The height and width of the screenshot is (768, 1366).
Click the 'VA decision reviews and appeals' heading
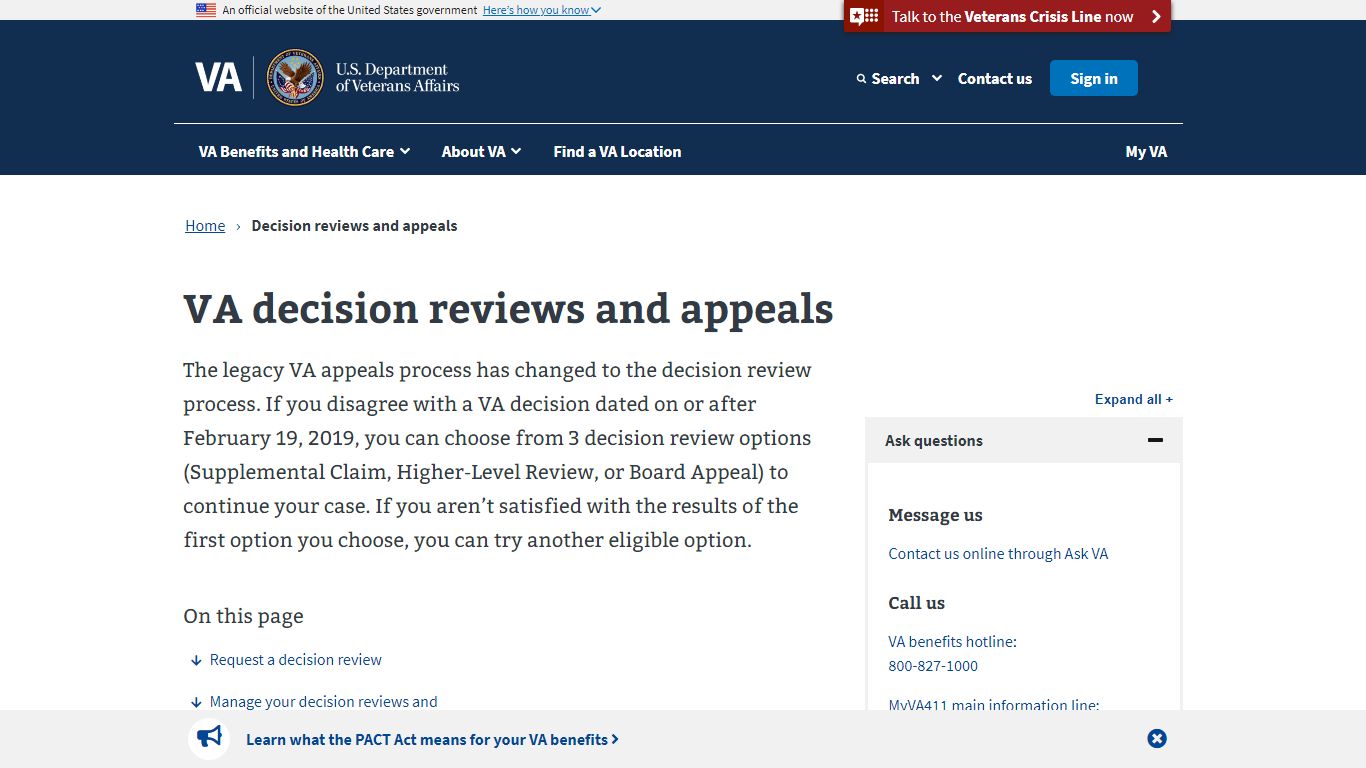click(508, 309)
